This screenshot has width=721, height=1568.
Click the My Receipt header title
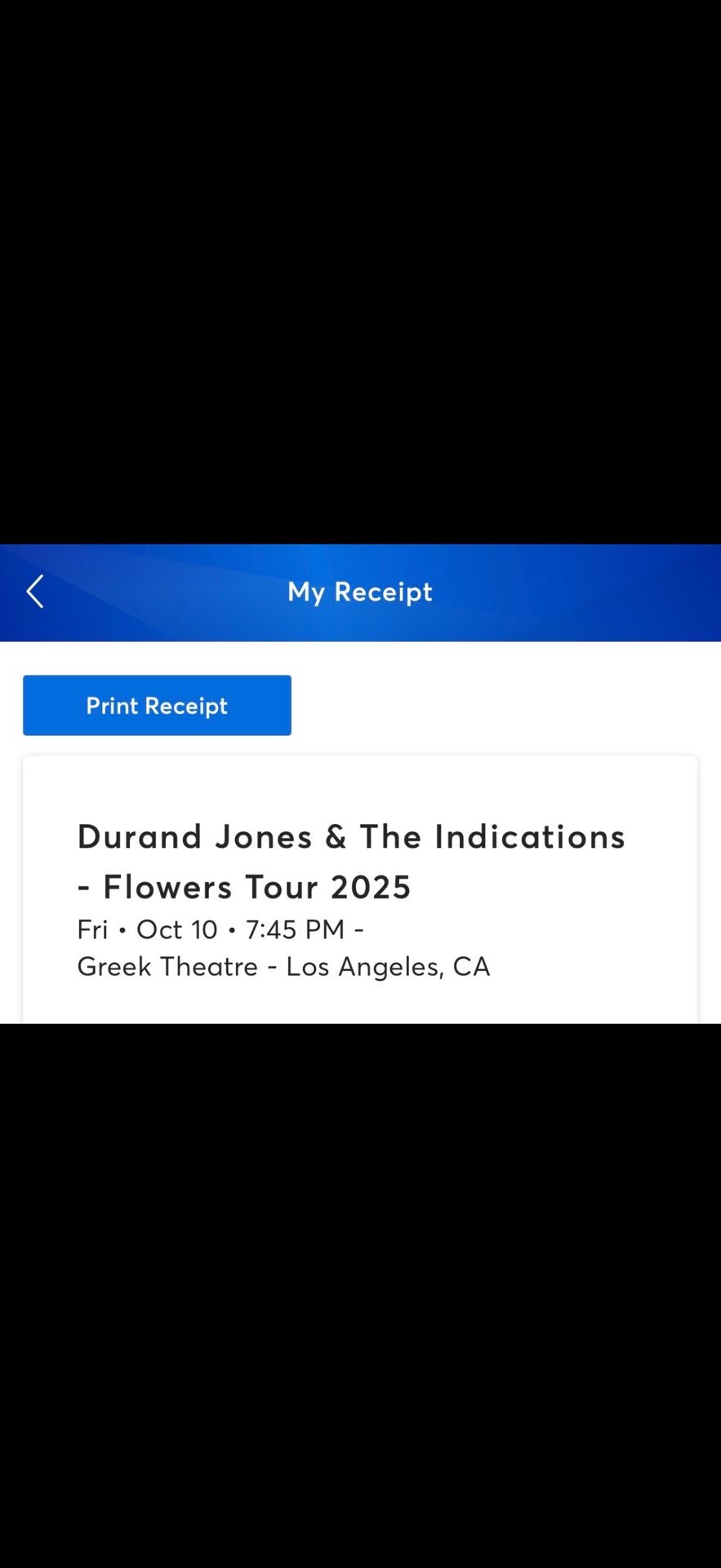click(x=359, y=591)
